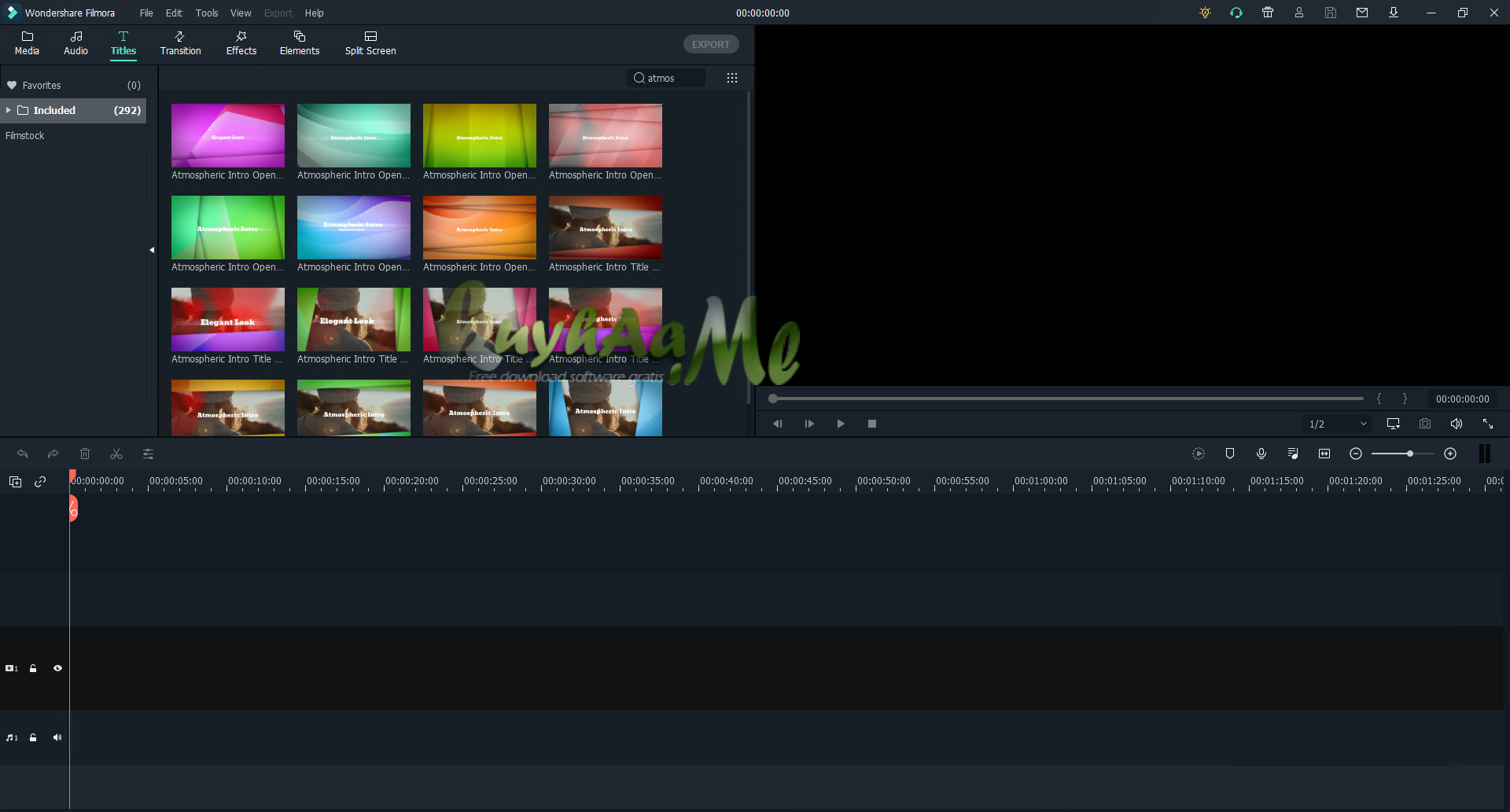Click the save project icon
The image size is (1510, 812).
point(1331,13)
